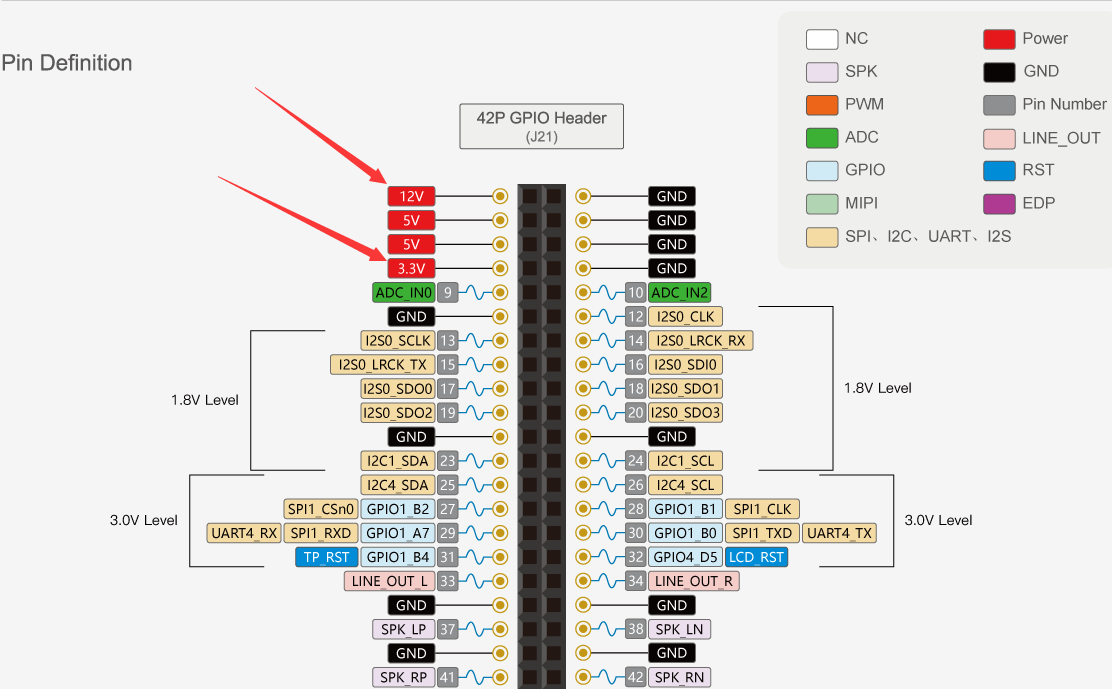Select the green ADC_IN0 pin label

tap(404, 293)
